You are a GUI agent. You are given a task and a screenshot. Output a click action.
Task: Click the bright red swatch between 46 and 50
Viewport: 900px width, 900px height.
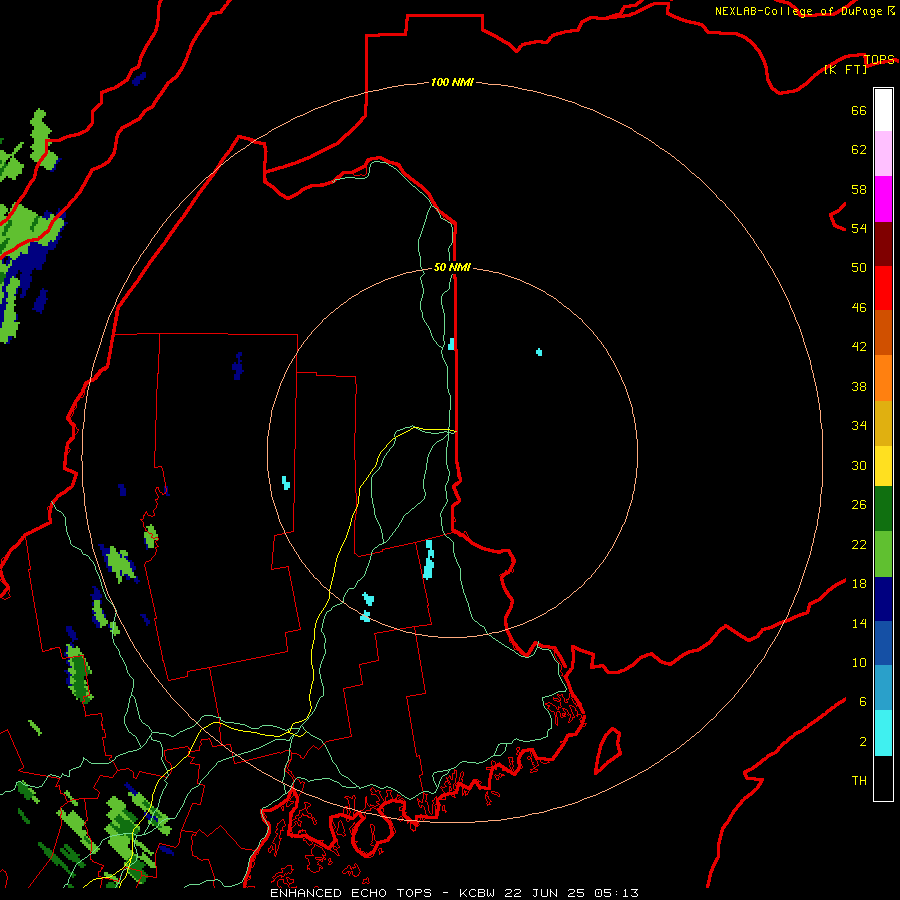tap(883, 289)
